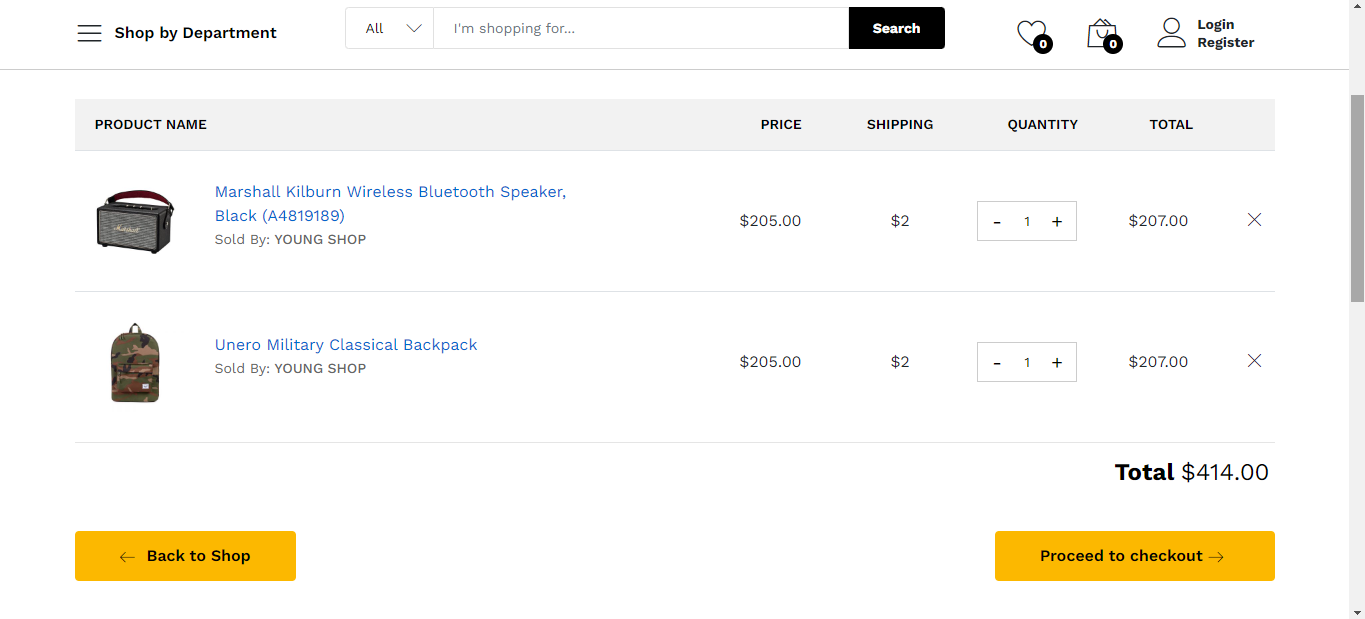This screenshot has height=619, width=1365.
Task: Go Back to Shop
Action: click(185, 556)
